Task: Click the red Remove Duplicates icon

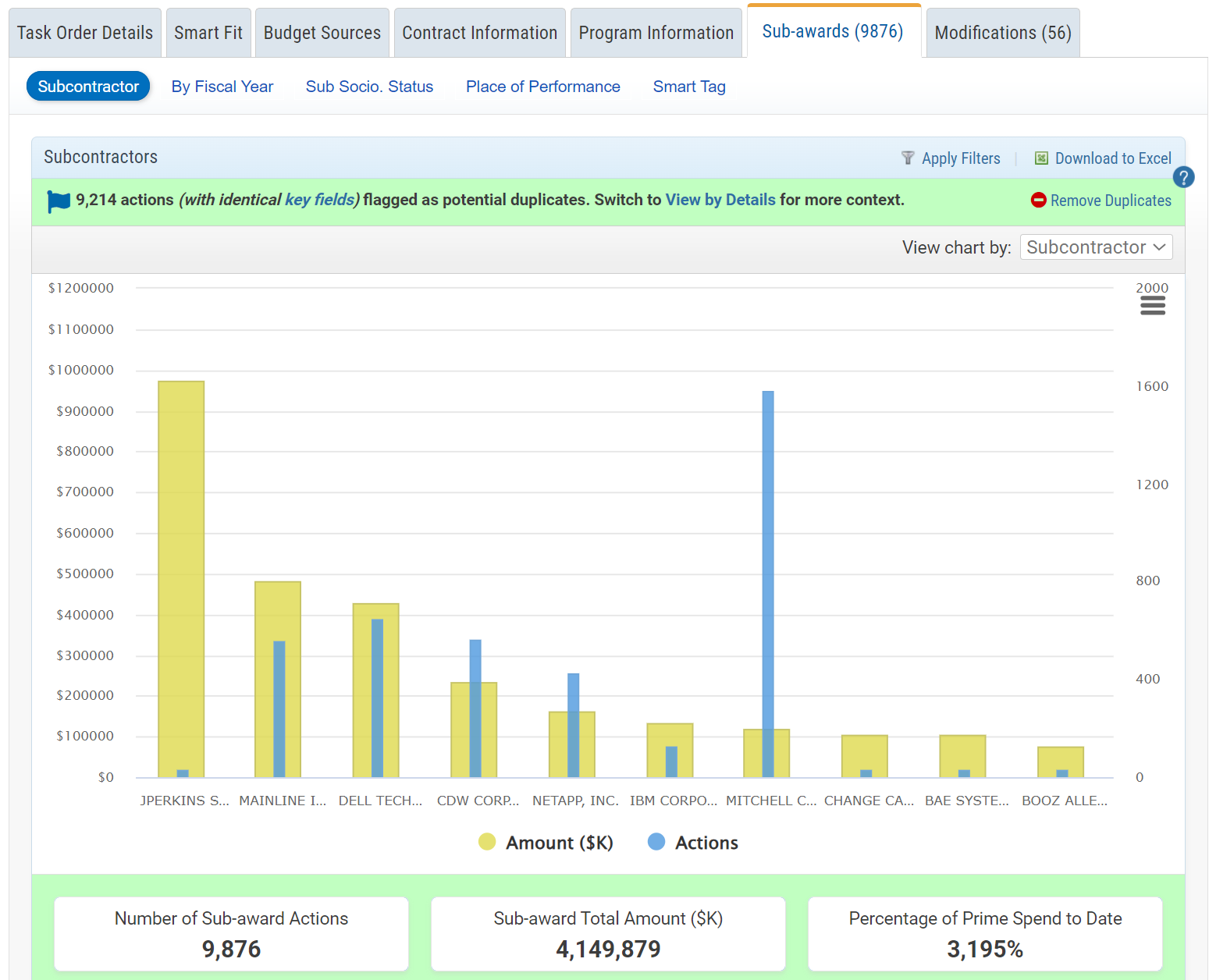Action: (x=1038, y=200)
